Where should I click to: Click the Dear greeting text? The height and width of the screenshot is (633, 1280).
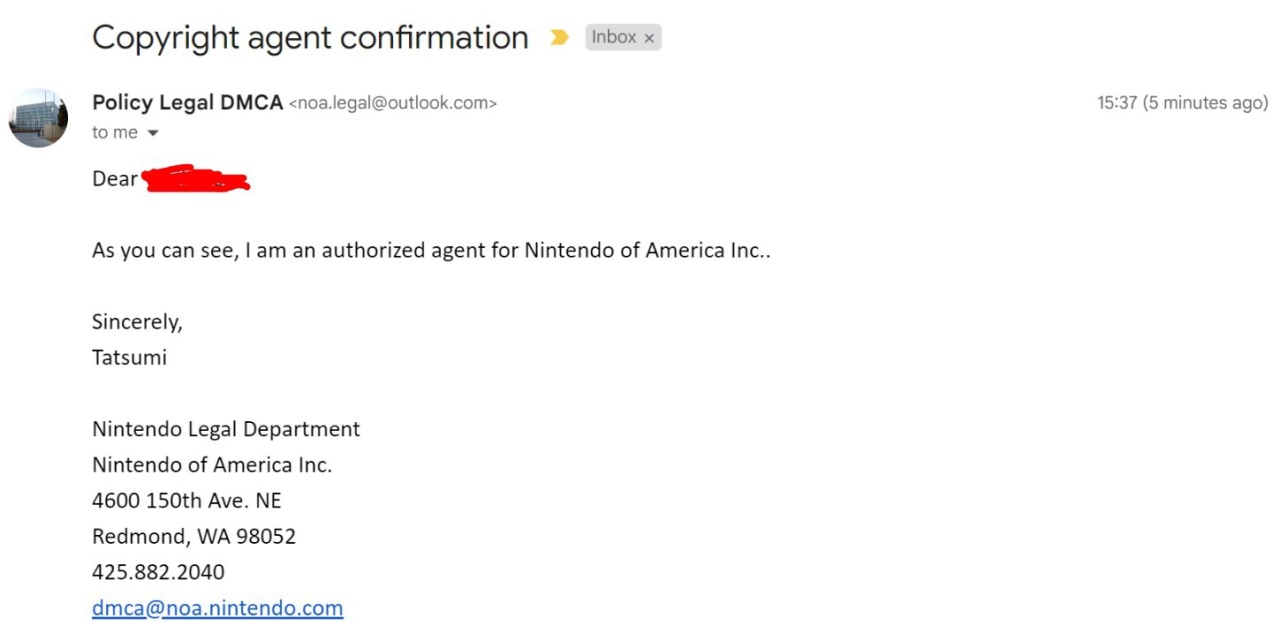coord(115,179)
